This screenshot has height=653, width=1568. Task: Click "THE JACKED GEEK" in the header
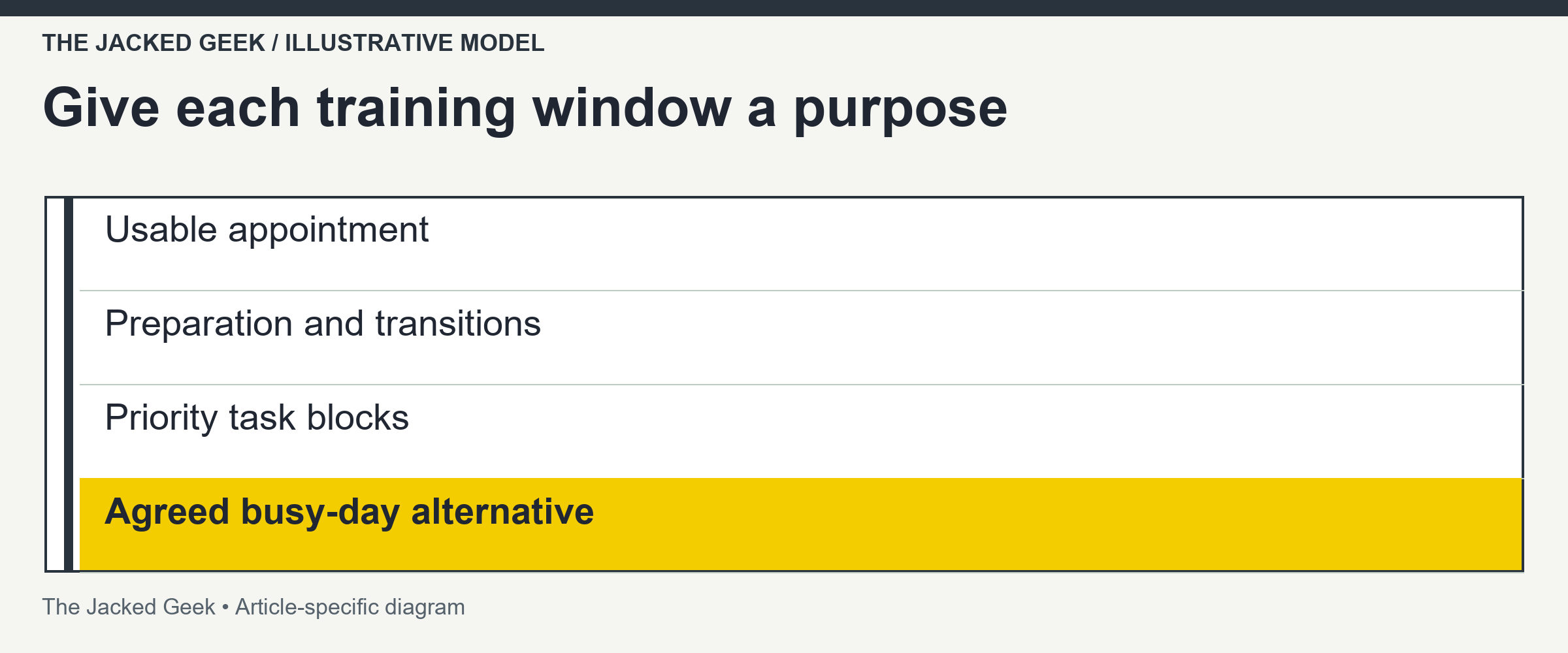coord(154,43)
